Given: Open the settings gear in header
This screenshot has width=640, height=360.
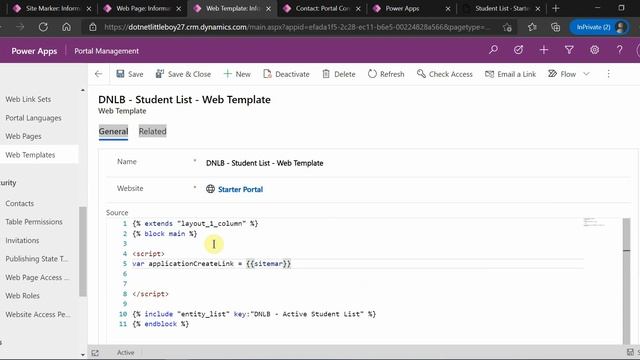Looking at the screenshot, I should [594, 50].
